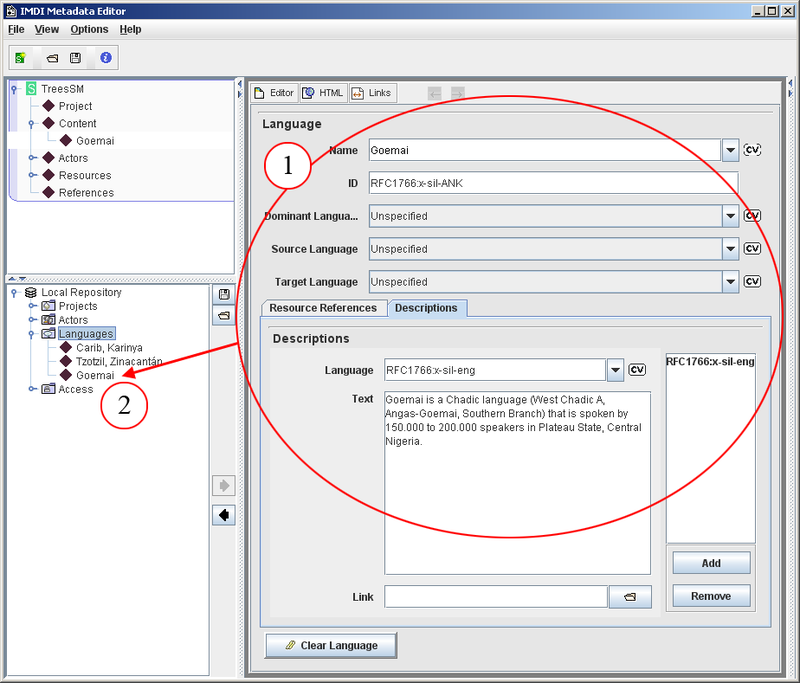Select Project in session tree
The height and width of the screenshot is (683, 800).
(75, 106)
